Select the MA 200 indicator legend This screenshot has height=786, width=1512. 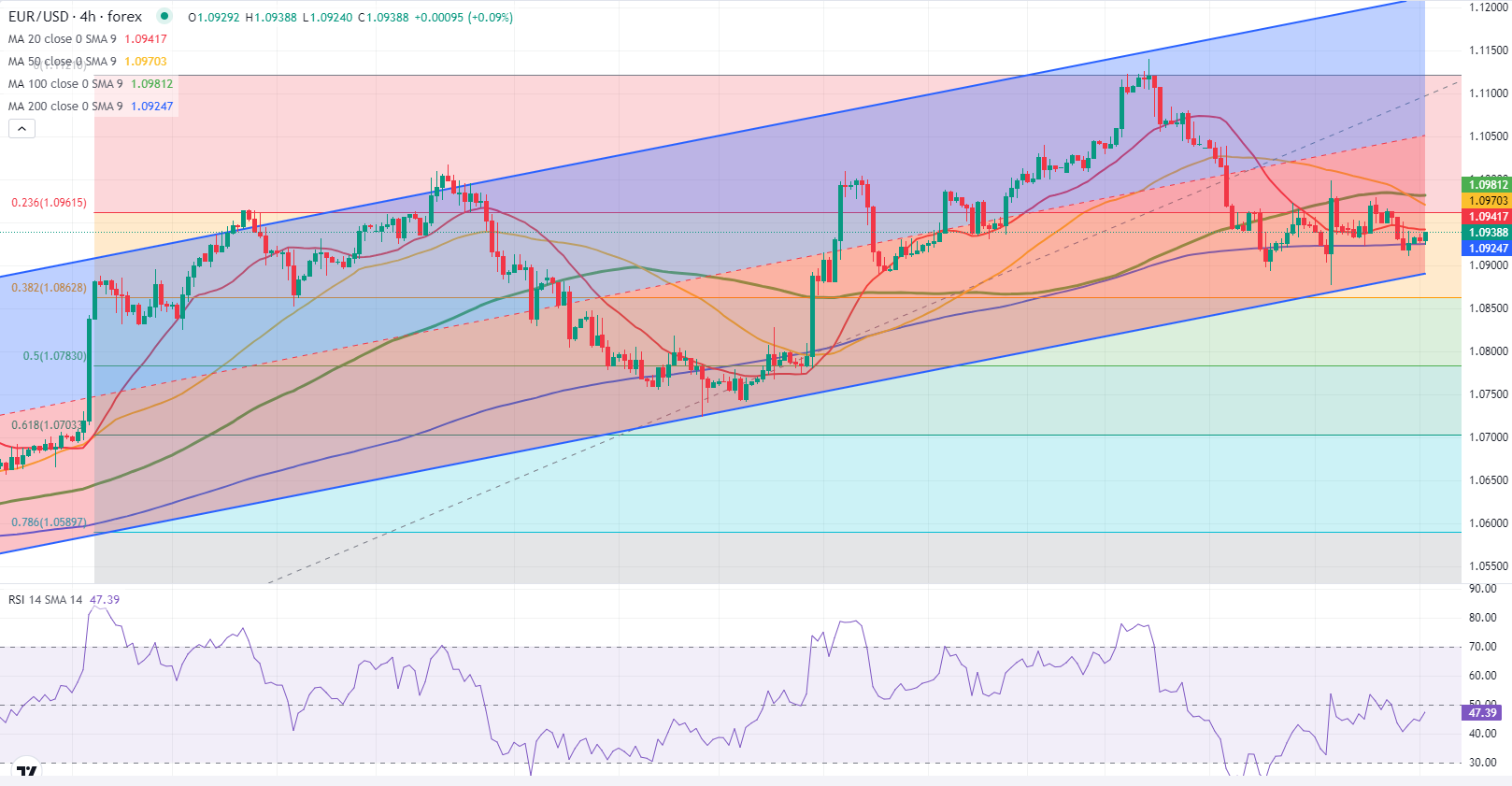point(65,107)
